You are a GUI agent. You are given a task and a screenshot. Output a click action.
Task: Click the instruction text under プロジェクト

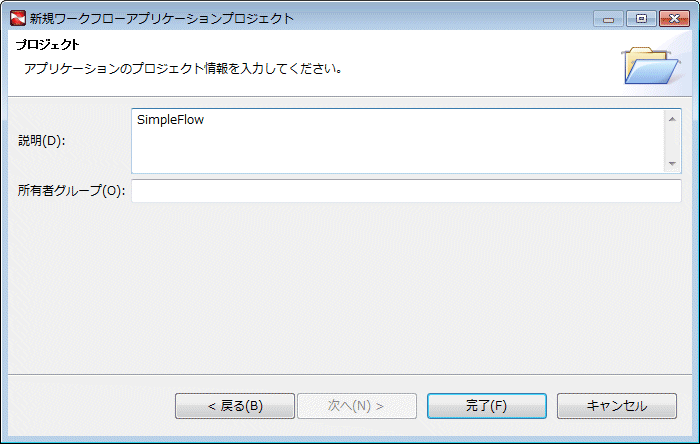(183, 69)
